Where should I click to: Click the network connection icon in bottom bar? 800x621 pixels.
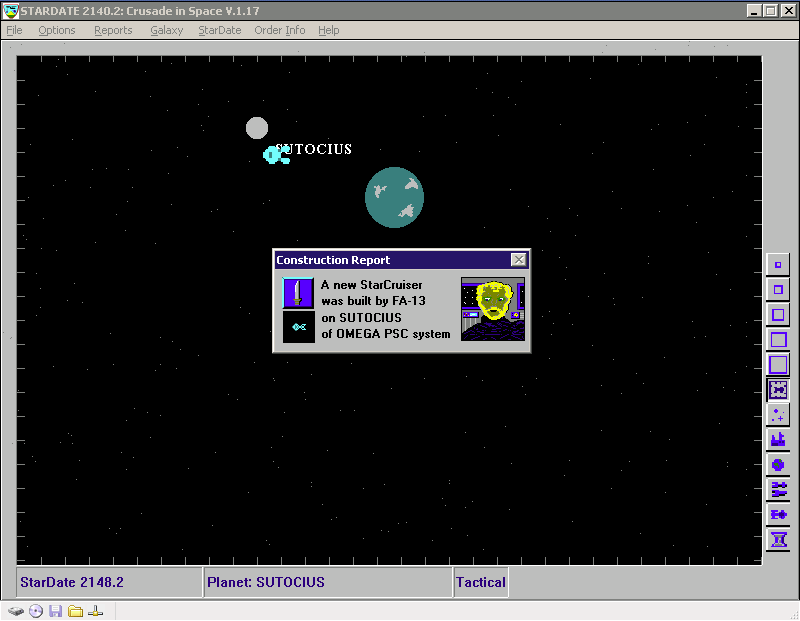pyautogui.click(x=95, y=611)
